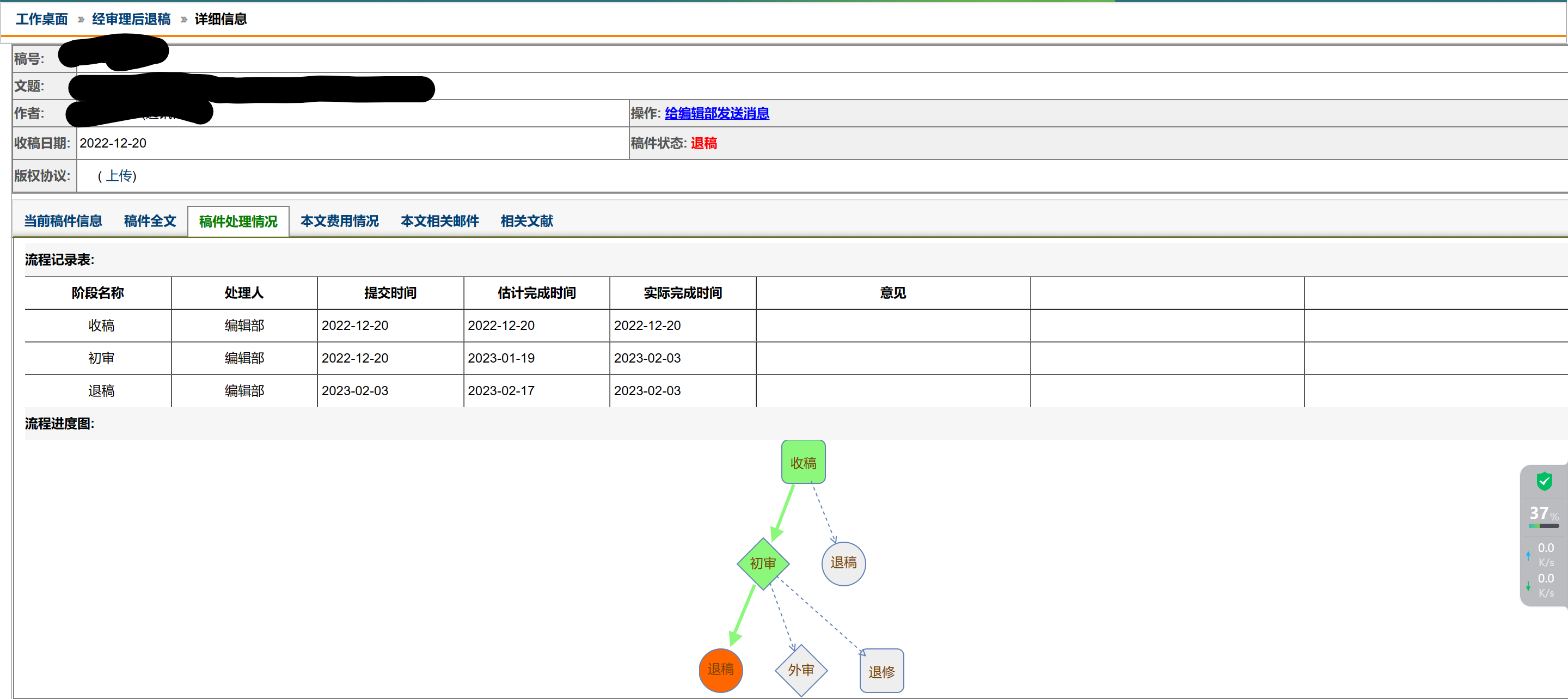1568x699 pixels.
Task: Click 编辑部 handler in 收稿 row
Action: pos(244,326)
